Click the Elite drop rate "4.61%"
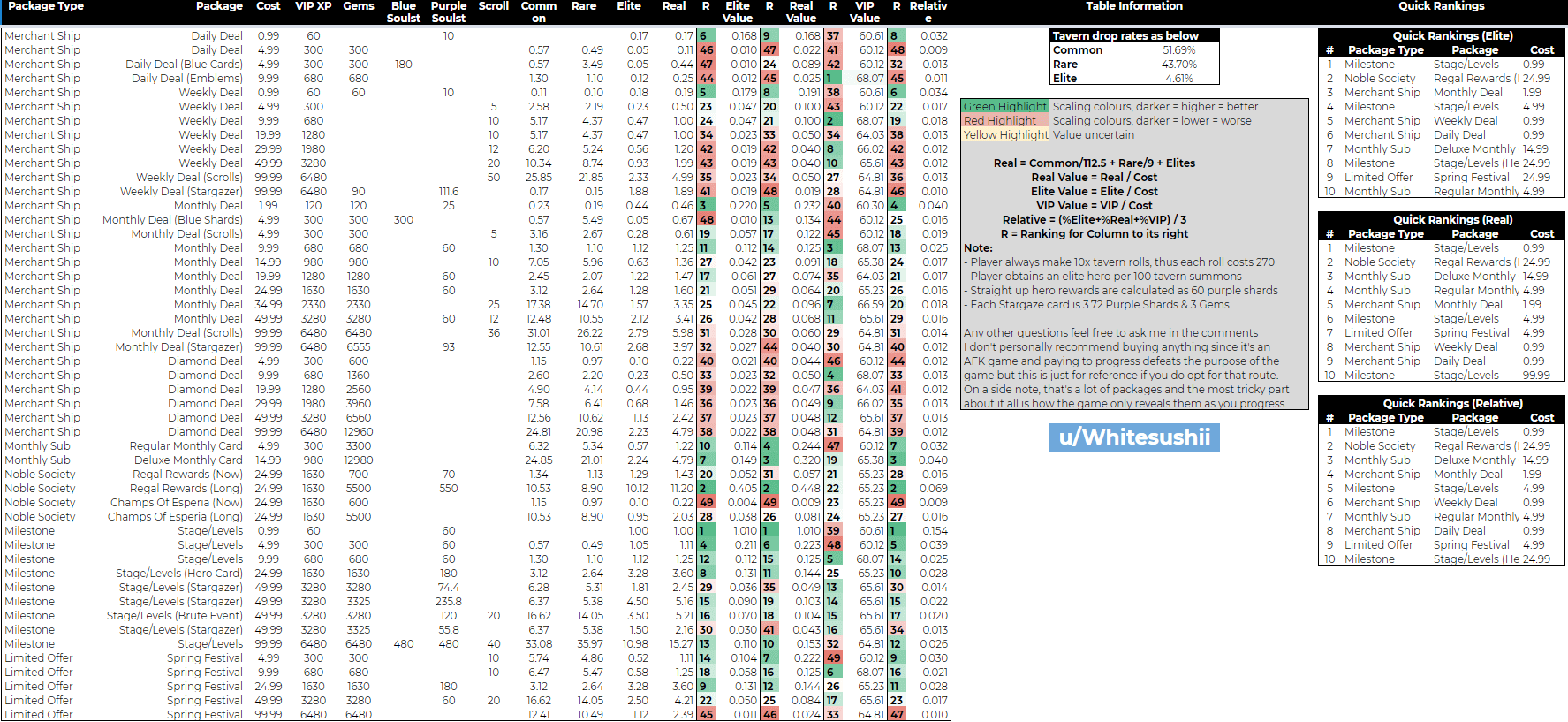The image size is (1568, 722). (1179, 79)
